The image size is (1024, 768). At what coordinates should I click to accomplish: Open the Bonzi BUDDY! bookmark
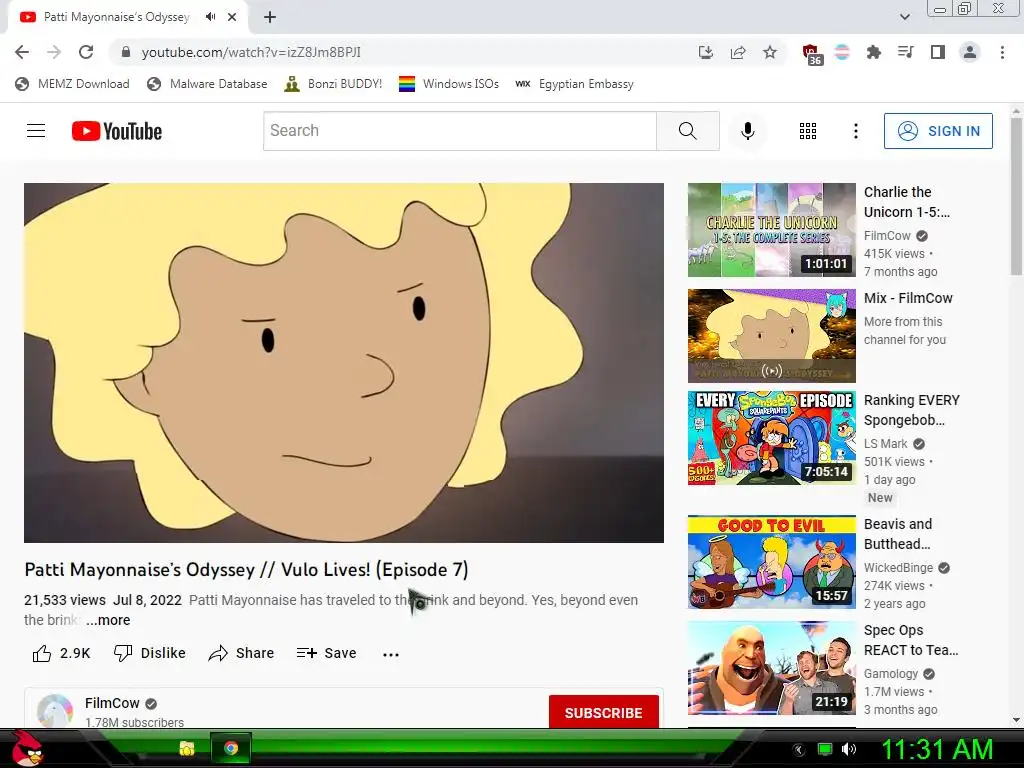point(333,84)
